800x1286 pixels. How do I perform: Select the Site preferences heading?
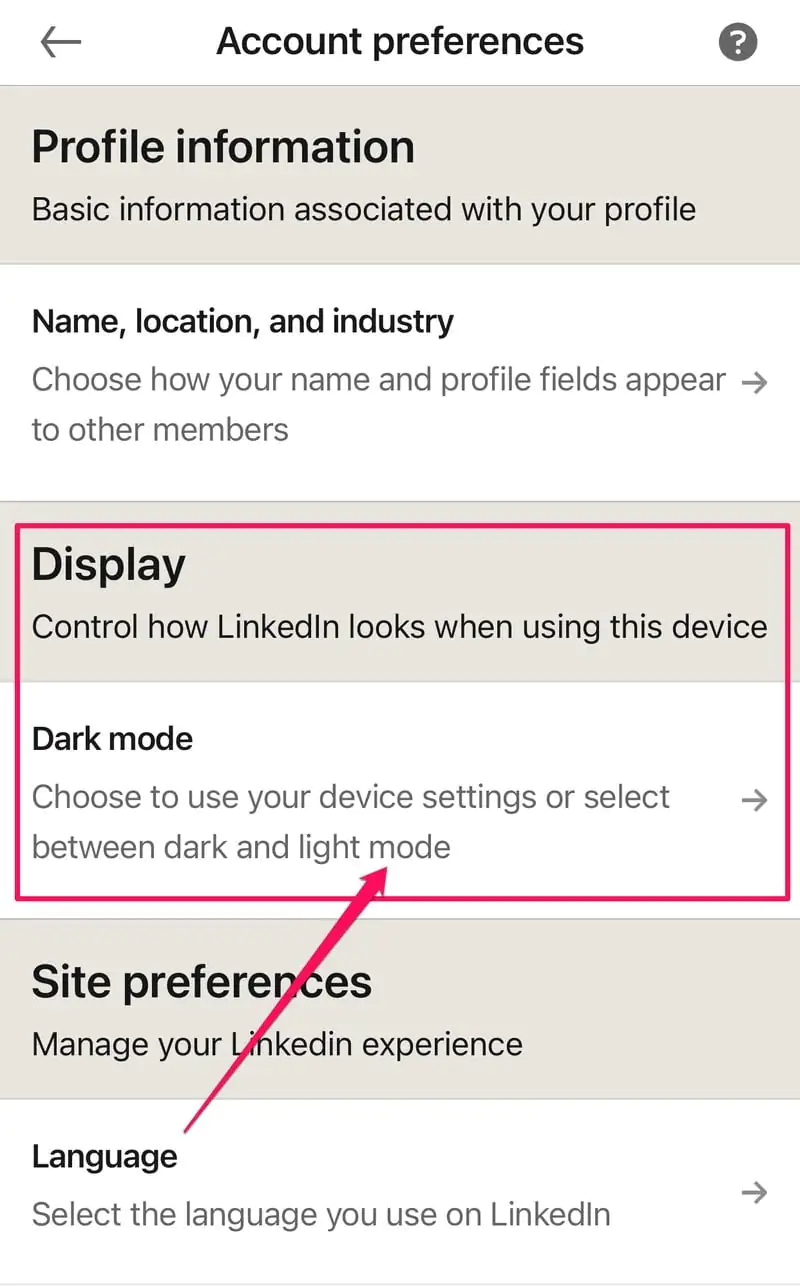[x=202, y=982]
